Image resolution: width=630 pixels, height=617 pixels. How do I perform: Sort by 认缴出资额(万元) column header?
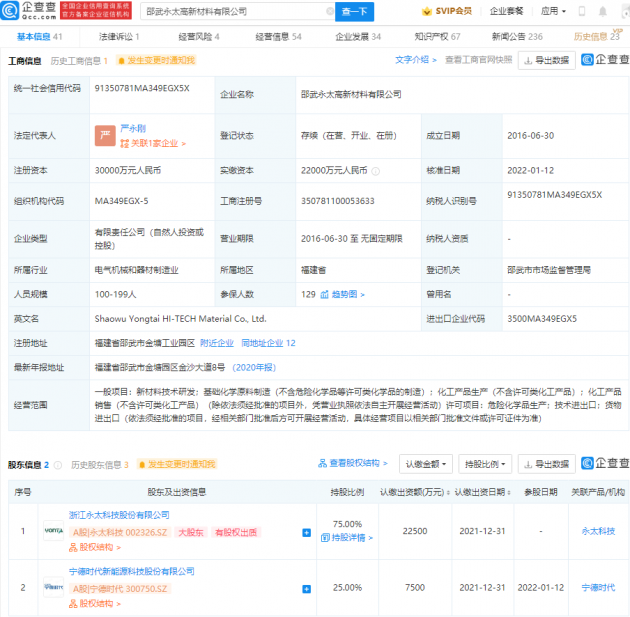415,492
